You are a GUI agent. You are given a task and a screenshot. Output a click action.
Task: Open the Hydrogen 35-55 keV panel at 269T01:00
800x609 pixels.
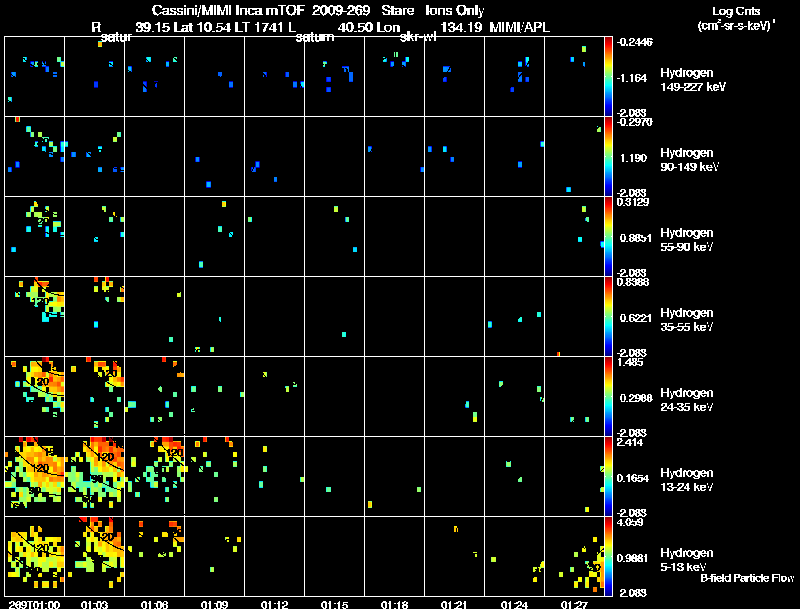pos(34,317)
